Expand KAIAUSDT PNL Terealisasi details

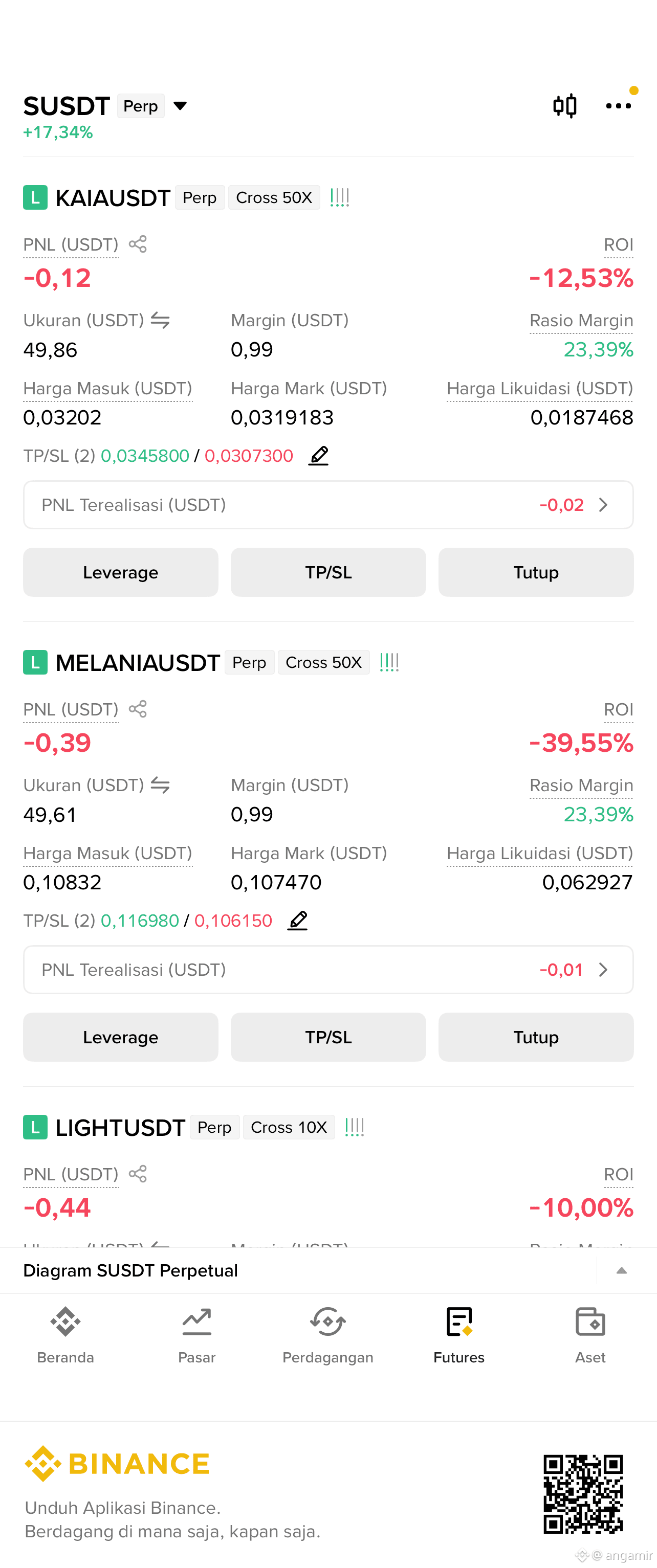click(328, 505)
